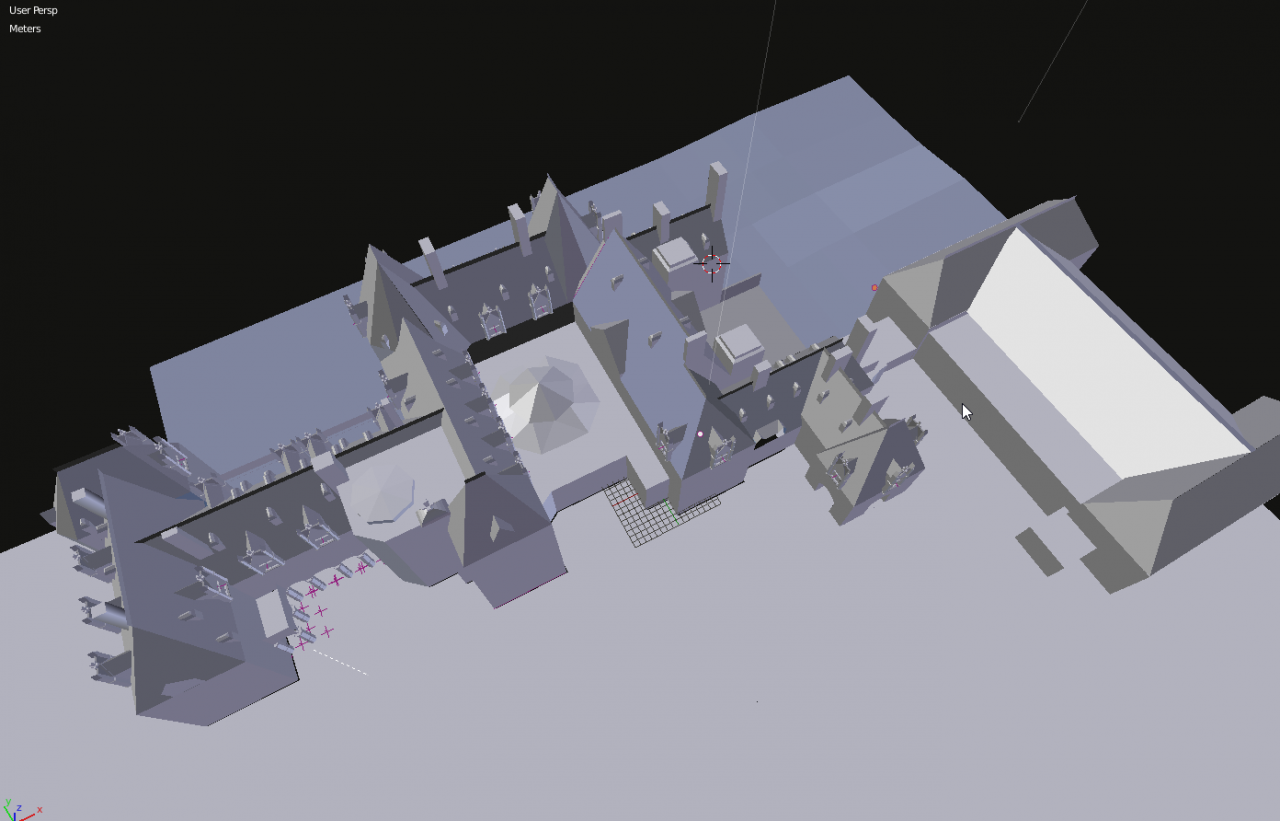Click the white dashed line near the lower-left wing
The height and width of the screenshot is (821, 1280).
[340, 662]
